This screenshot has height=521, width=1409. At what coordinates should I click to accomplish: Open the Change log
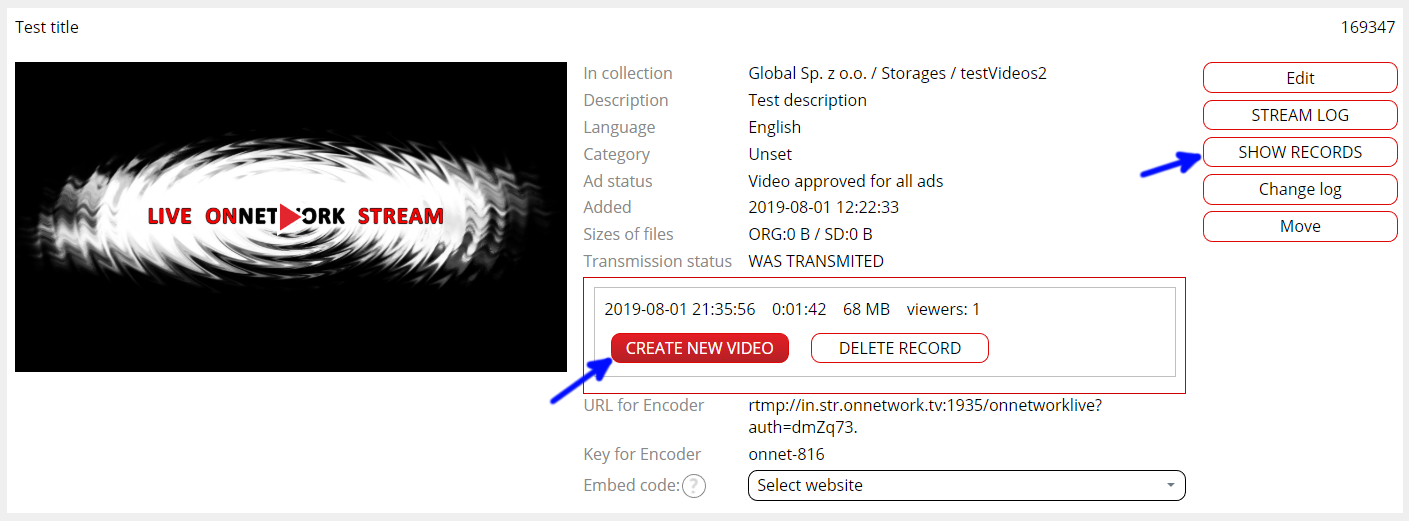[1300, 189]
